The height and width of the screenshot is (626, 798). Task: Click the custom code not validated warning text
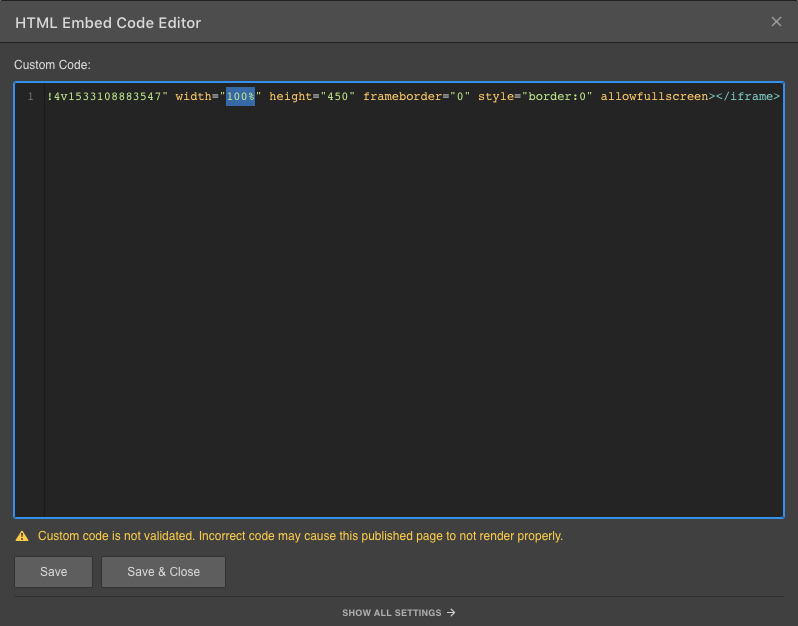[x=300, y=537]
